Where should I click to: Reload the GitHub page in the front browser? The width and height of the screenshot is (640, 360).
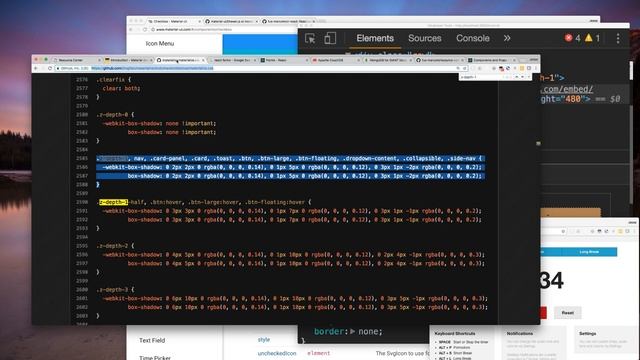50,68
